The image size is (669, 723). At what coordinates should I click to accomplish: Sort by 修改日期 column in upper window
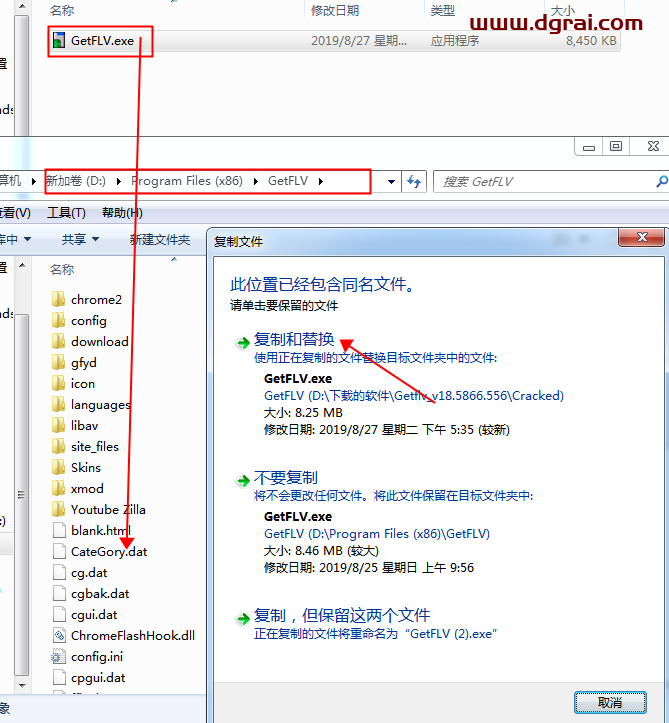pos(335,10)
